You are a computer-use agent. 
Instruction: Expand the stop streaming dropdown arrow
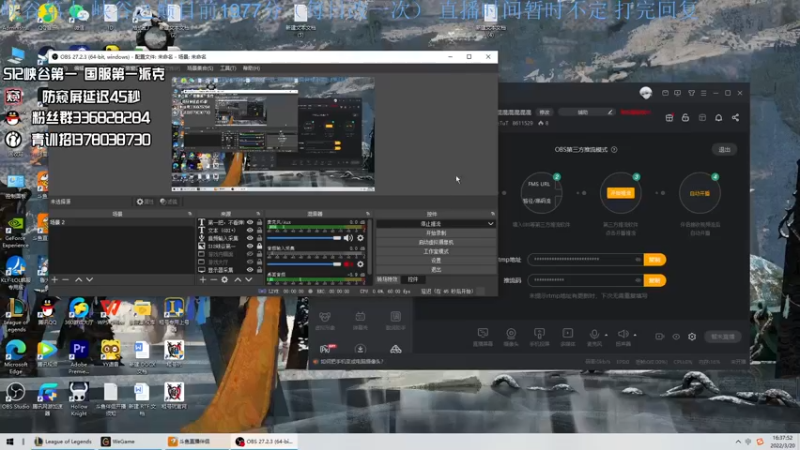pyautogui.click(x=490, y=223)
